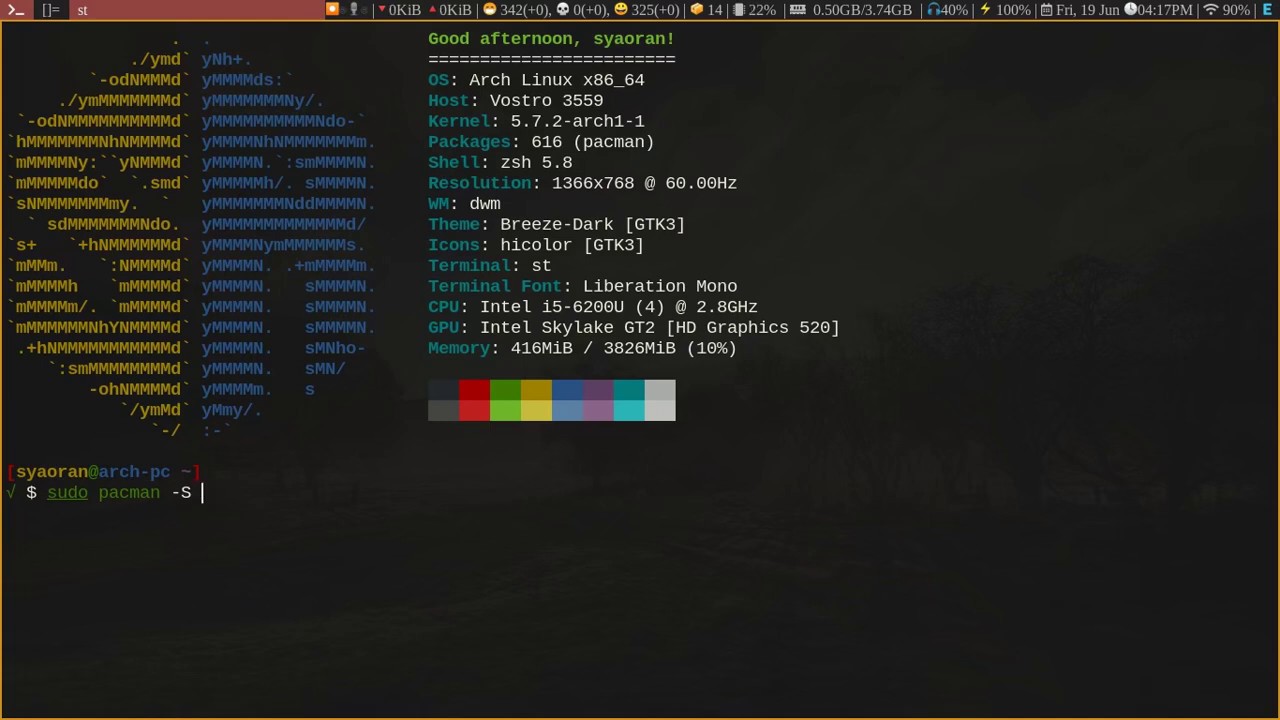Viewport: 1280px width, 720px height.
Task: Click the Fri, 19 Jun date text
Action: click(x=1088, y=10)
